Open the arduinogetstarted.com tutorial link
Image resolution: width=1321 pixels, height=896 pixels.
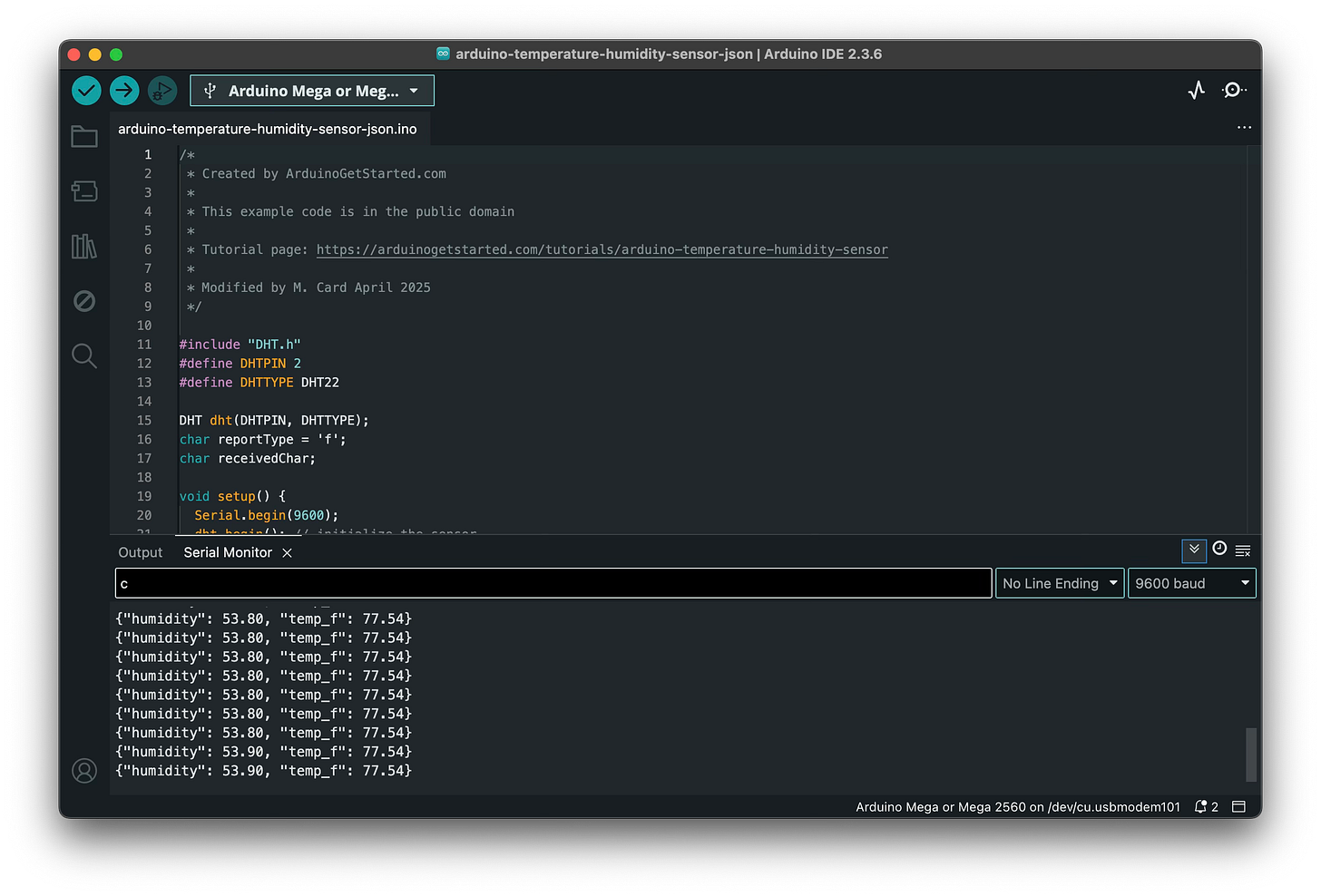[x=602, y=249]
